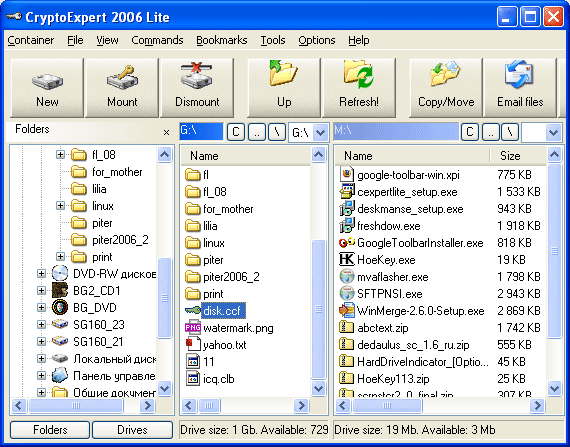Click the GoogleToolbarInstaller.exe icon

tap(346, 242)
